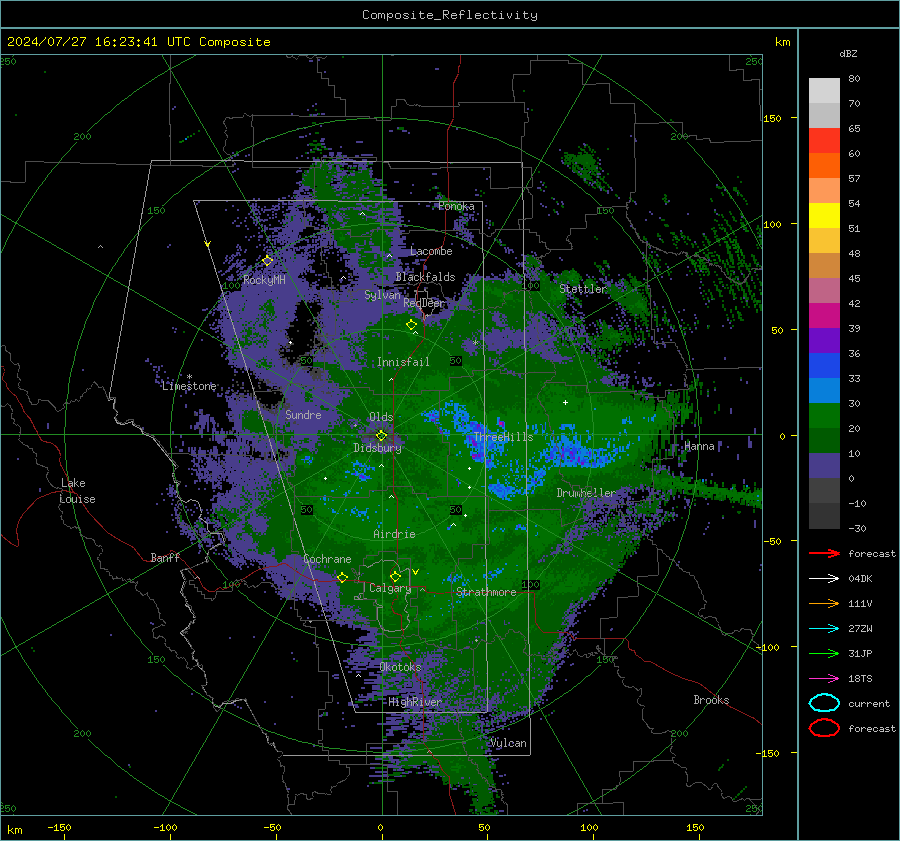Click the white 04DK arrow in the legend
Viewport: 900px width, 841px height.
[x=824, y=578]
